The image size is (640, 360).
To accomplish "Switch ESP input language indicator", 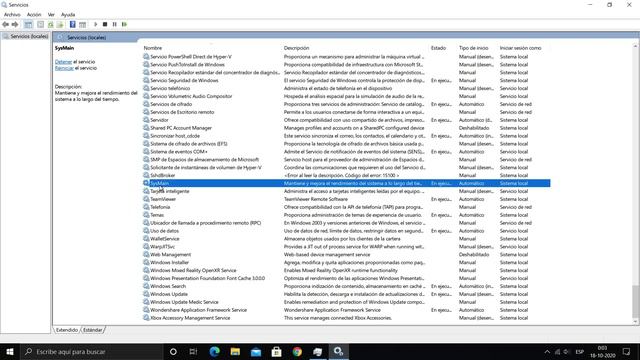I will [x=579, y=352].
